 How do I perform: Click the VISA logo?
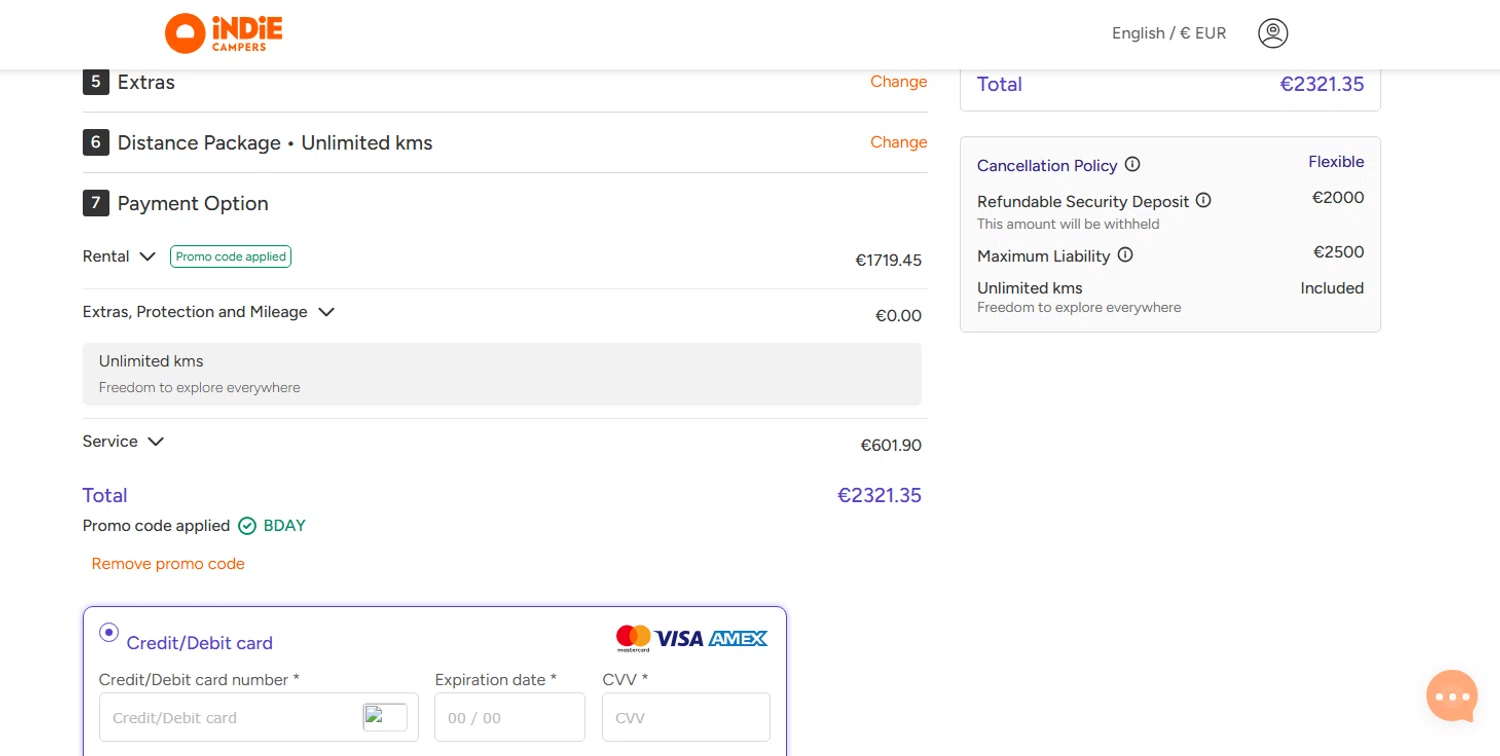(x=680, y=638)
